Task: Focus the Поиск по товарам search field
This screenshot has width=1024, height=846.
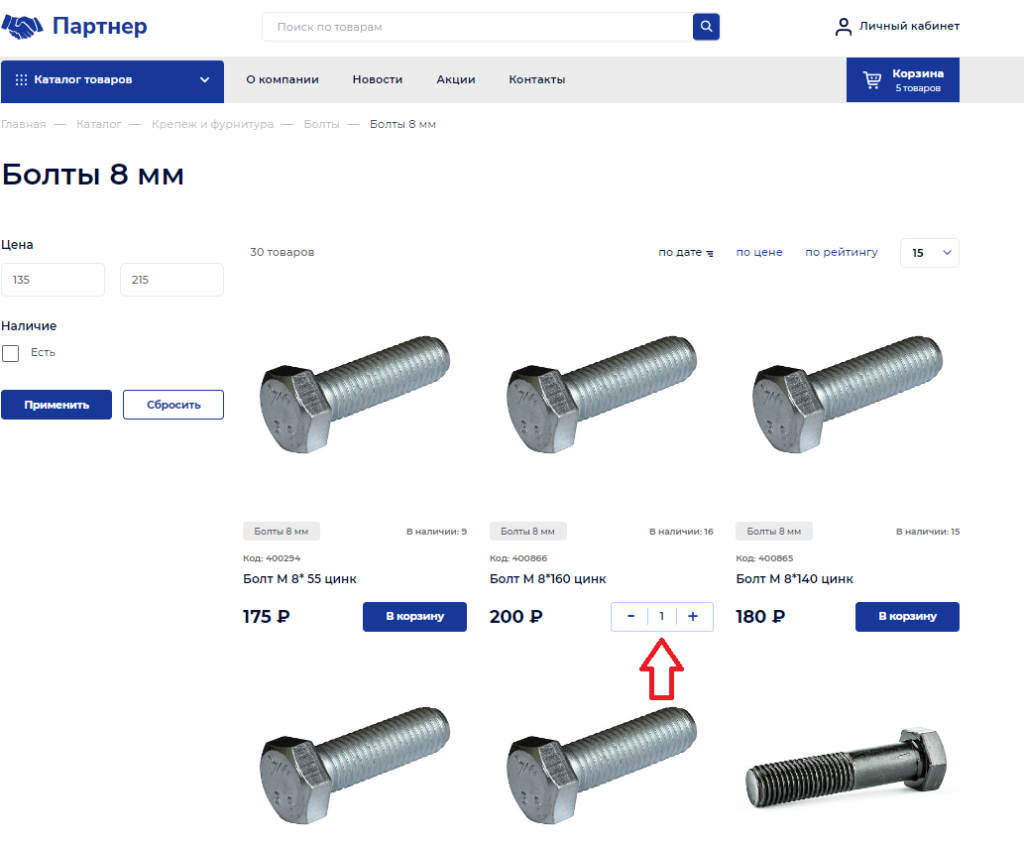Action: pyautogui.click(x=477, y=27)
